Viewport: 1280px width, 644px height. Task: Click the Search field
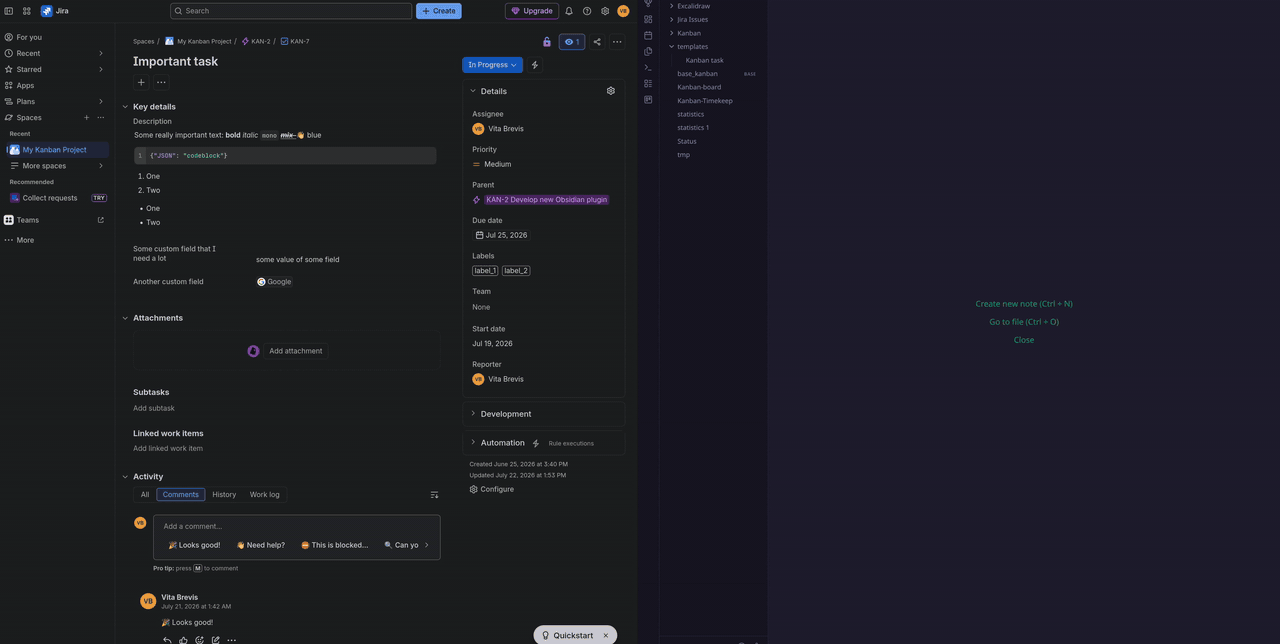click(291, 11)
